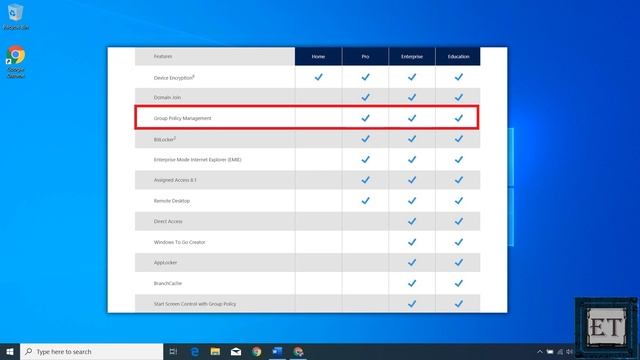Click the Domain Join feature name
Viewport: 640px width, 360px height.
167,98
